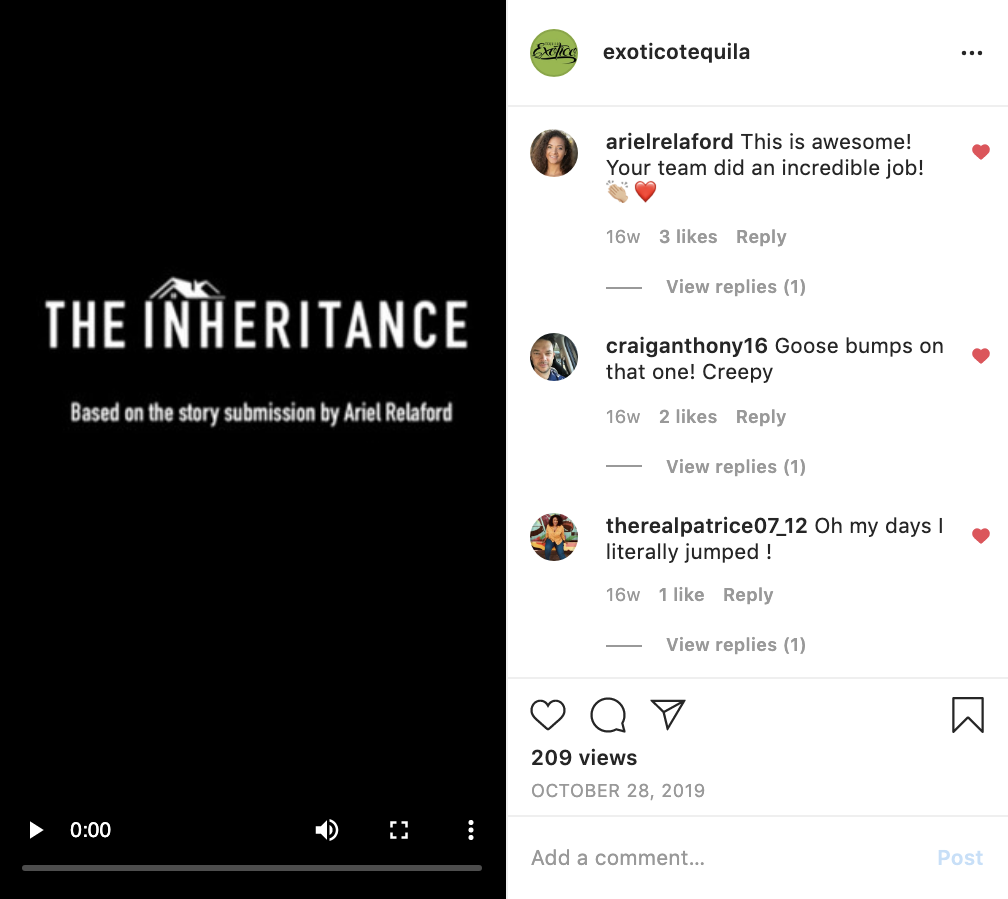Viewport: 1008px width, 899px height.
Task: Toggle like on therealpatrice07_12's comment
Action: [981, 536]
